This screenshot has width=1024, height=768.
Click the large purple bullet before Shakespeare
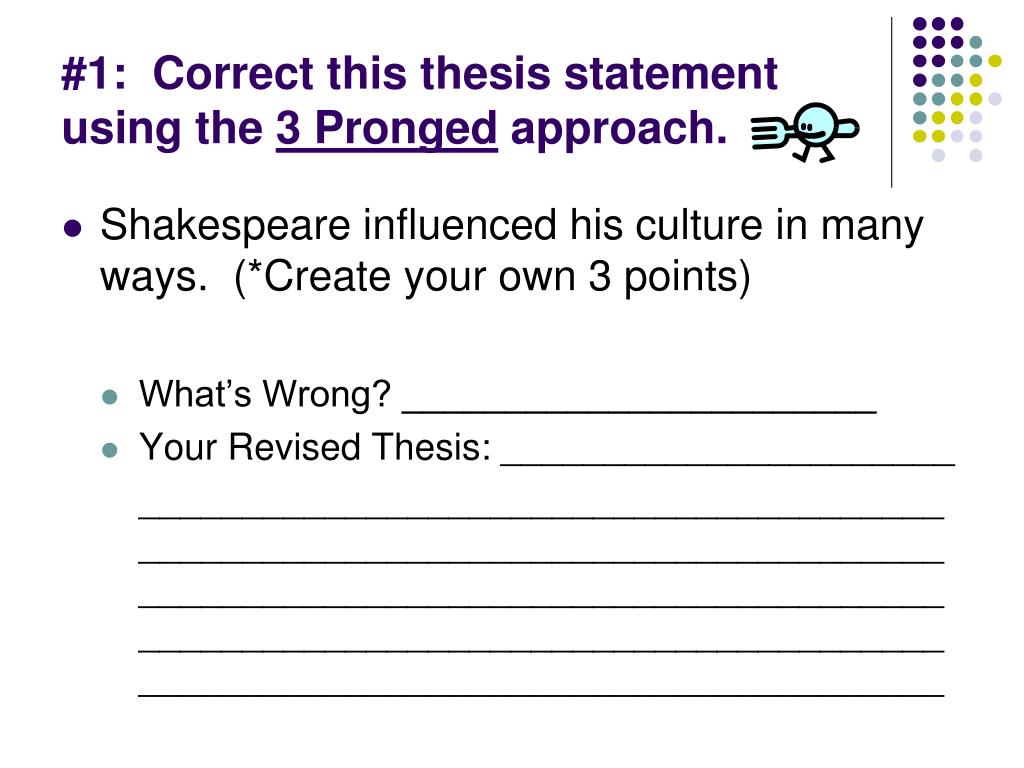pyautogui.click(x=73, y=229)
